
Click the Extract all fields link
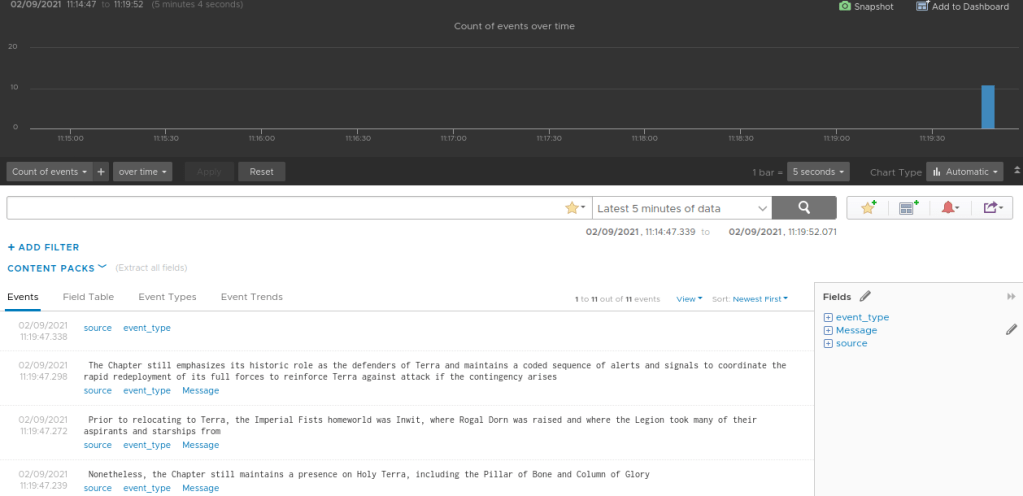click(x=151, y=268)
